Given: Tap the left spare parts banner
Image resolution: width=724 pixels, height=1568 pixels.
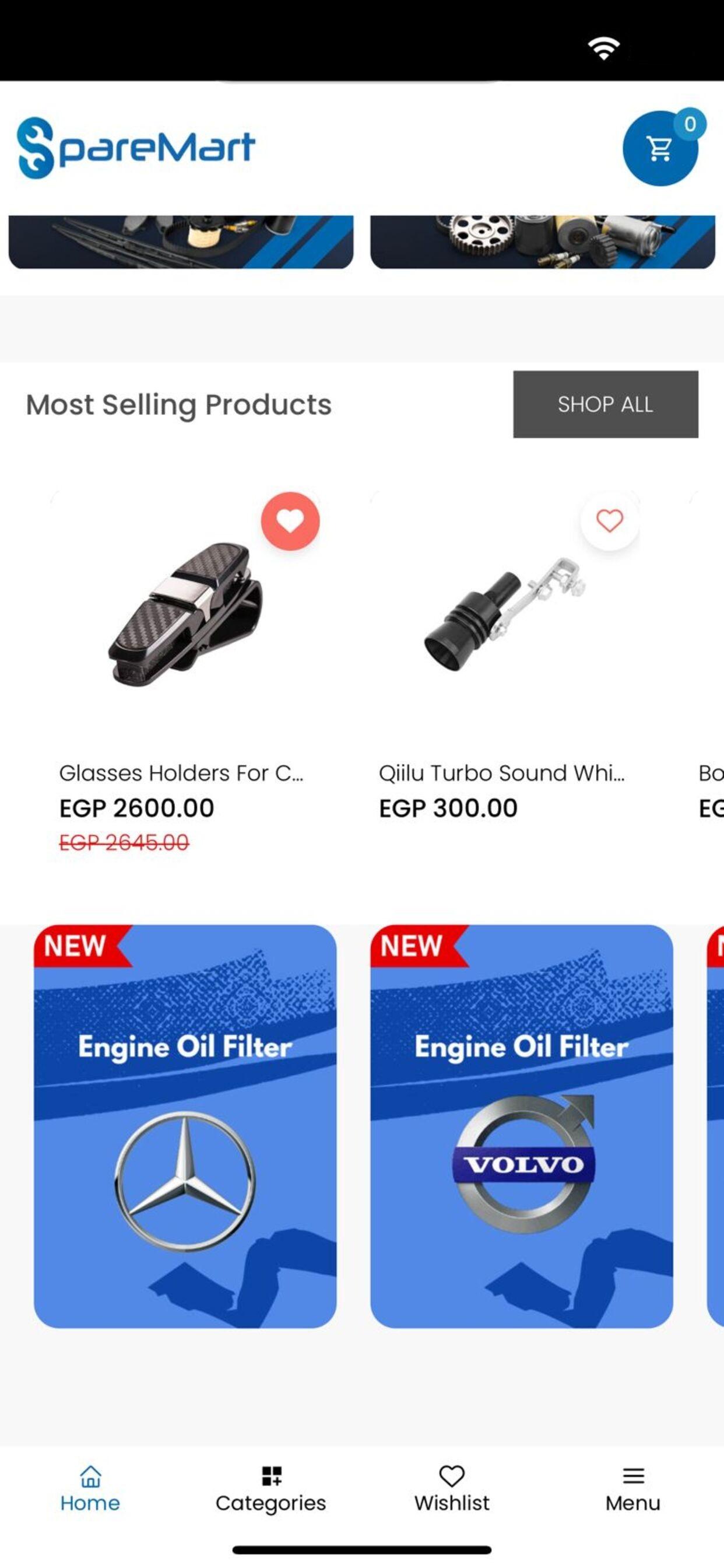Looking at the screenshot, I should [x=181, y=242].
